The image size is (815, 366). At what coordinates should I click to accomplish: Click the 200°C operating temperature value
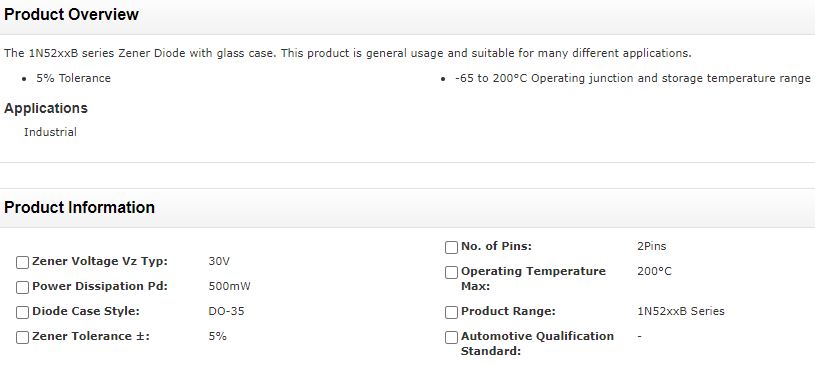click(654, 271)
